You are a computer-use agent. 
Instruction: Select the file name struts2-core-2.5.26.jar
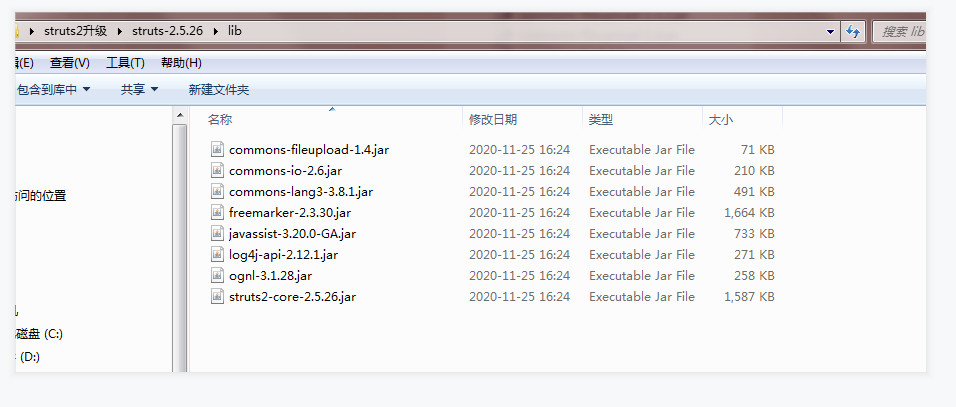tap(293, 297)
